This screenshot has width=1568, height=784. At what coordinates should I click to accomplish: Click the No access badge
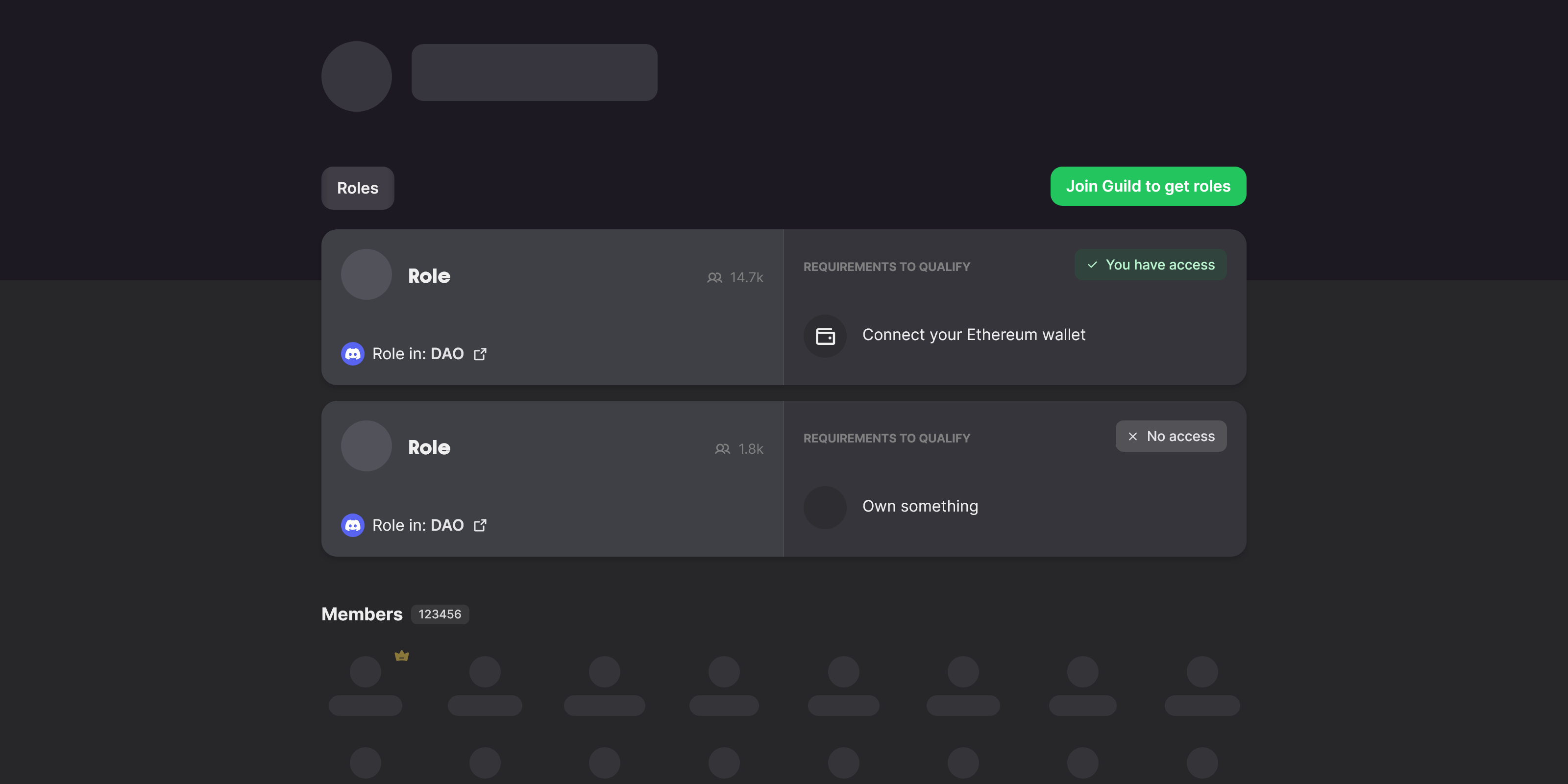pyautogui.click(x=1171, y=437)
